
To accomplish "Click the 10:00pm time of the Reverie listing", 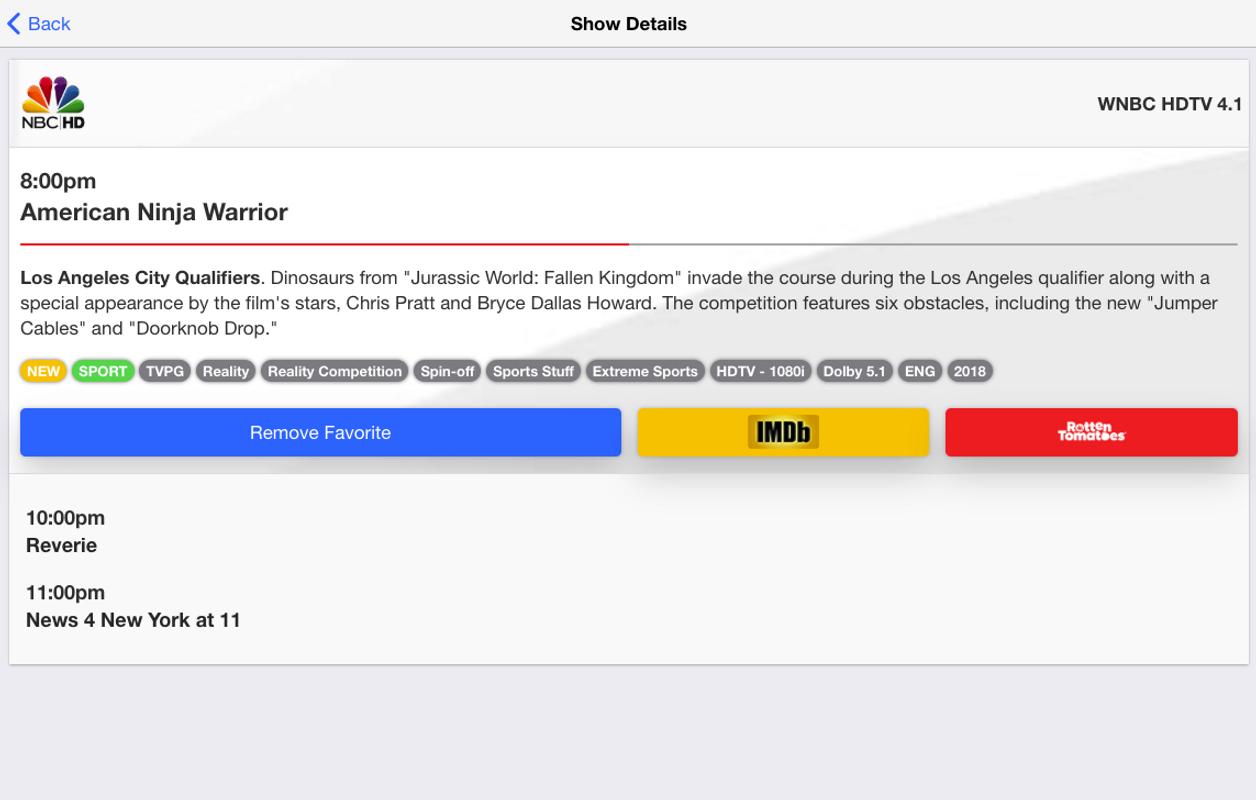I will point(65,518).
